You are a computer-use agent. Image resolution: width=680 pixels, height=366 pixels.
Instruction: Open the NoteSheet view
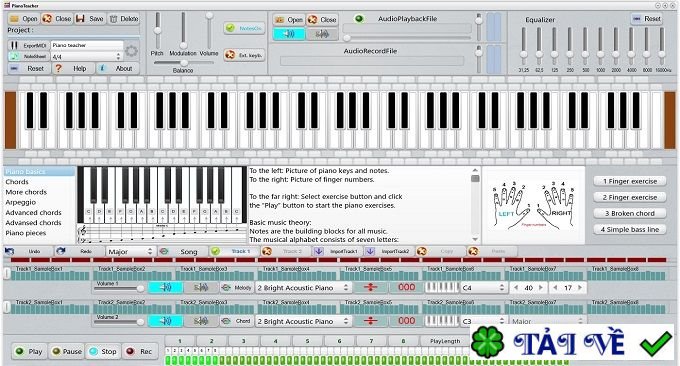click(x=29, y=56)
